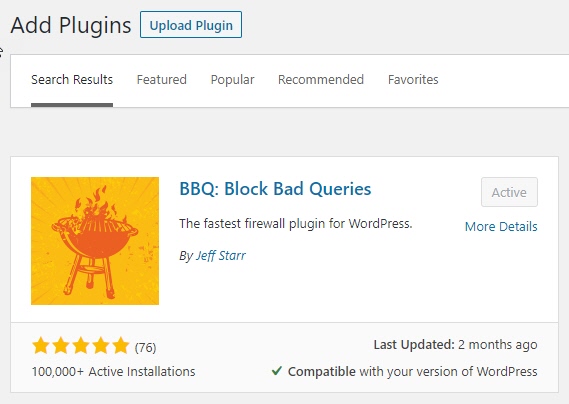This screenshot has width=569, height=404.
Task: Click the fourth rating star
Action: point(101,346)
